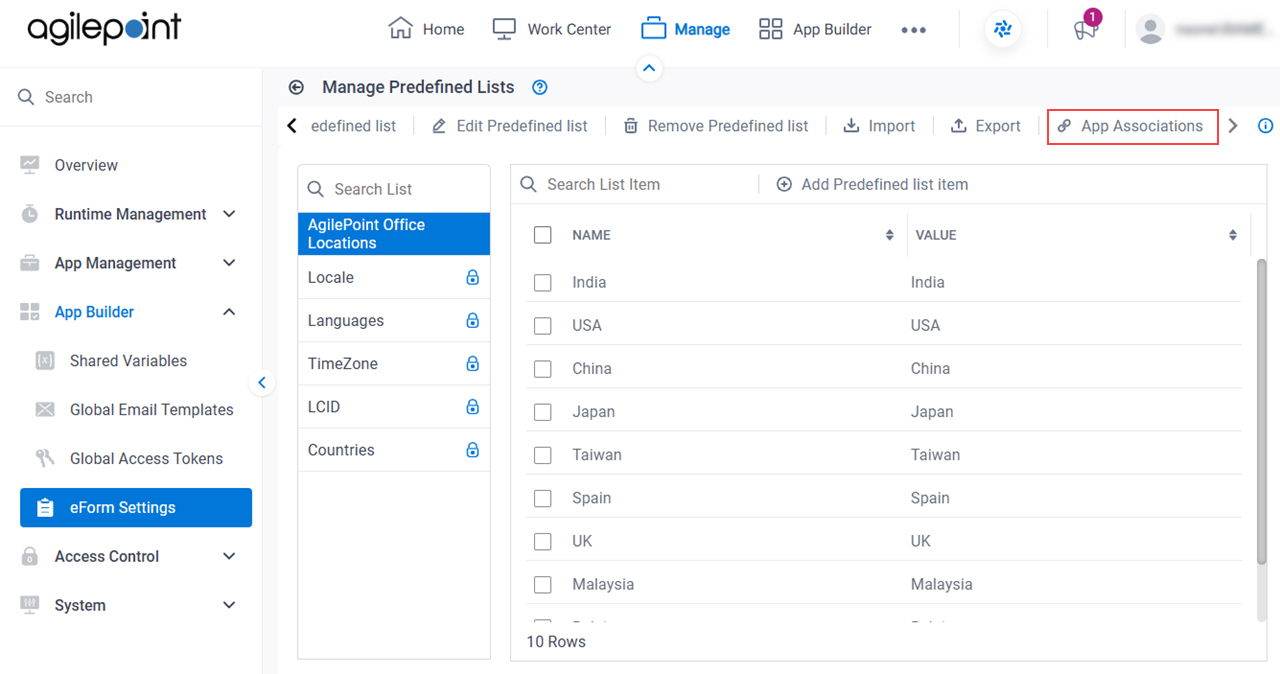Screen dimensions: 1280x674
Task: Focus the sidebar Search field
Action: click(x=131, y=97)
